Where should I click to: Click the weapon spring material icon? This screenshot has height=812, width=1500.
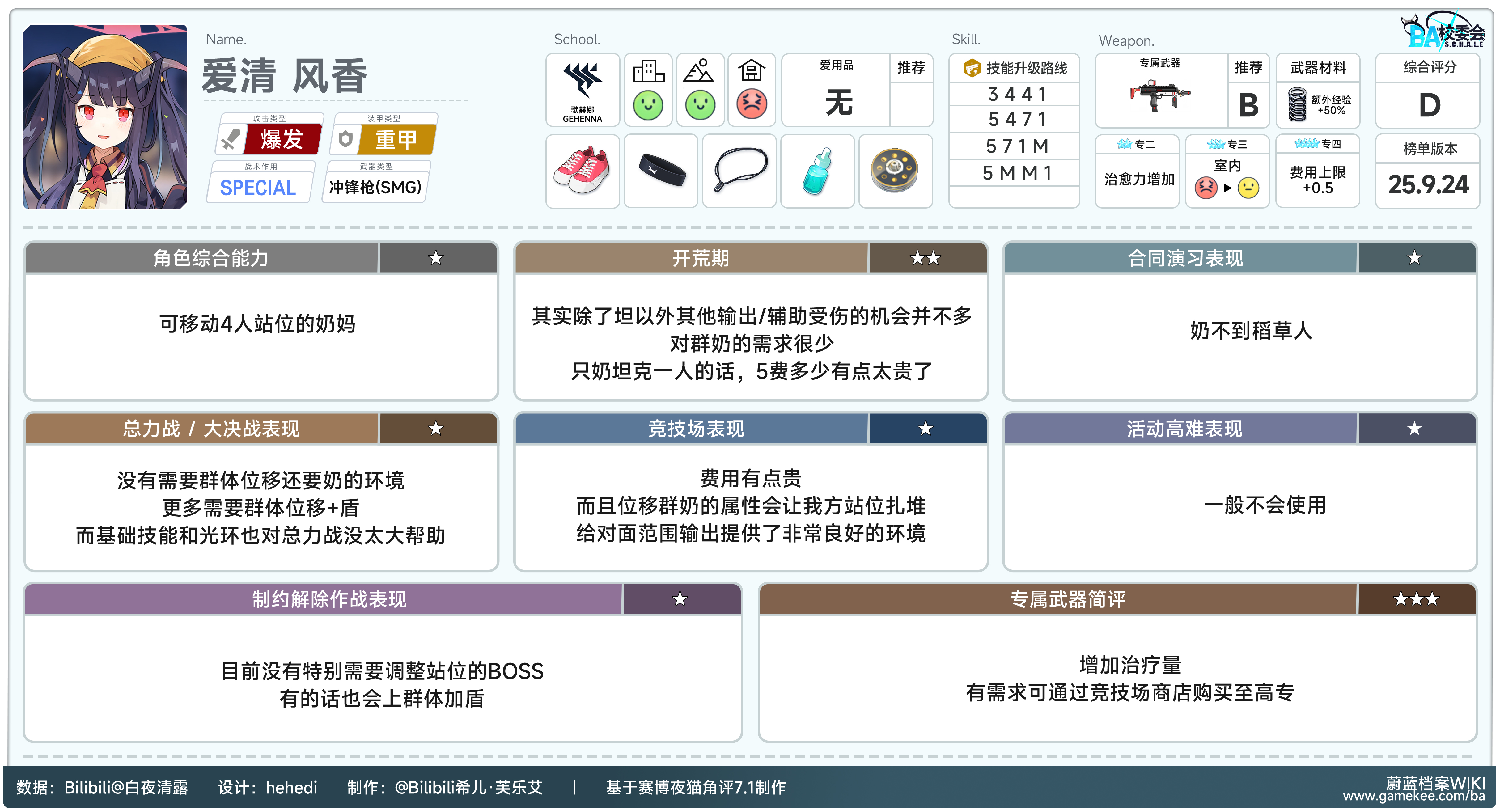click(1297, 104)
